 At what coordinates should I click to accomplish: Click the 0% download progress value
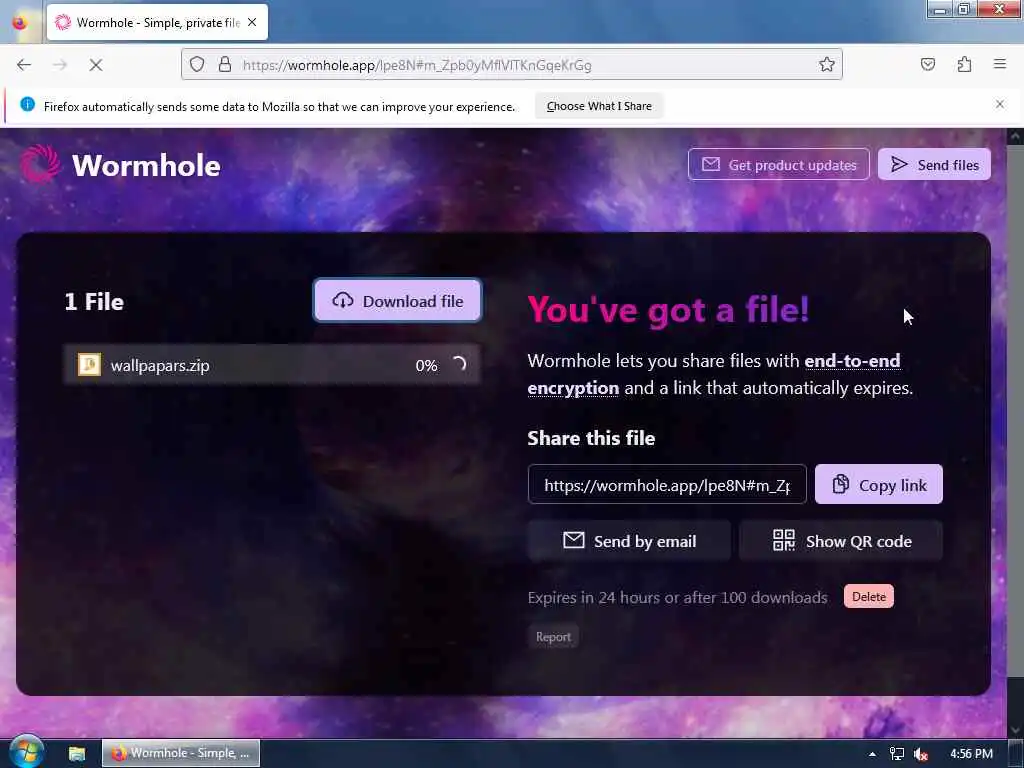coord(426,366)
